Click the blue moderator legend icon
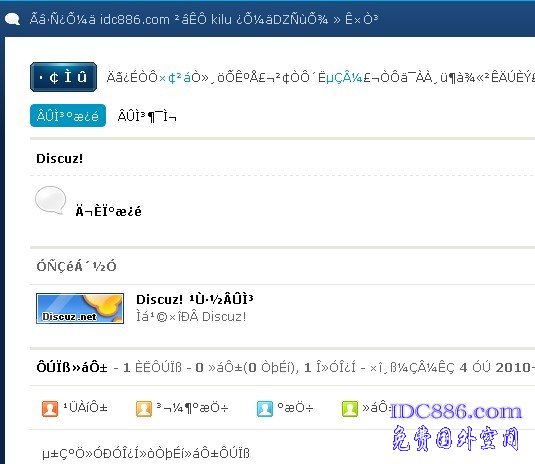This screenshot has height=464, width=535. [265, 408]
